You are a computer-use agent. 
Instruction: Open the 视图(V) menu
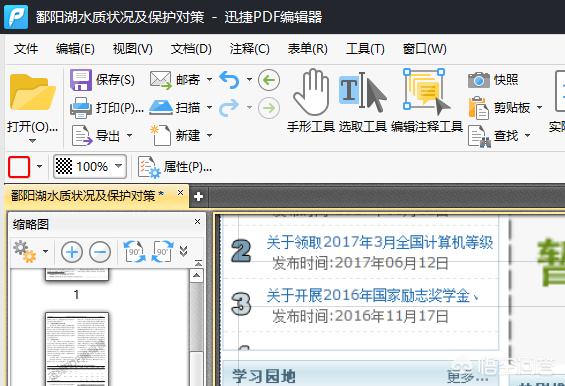(133, 49)
